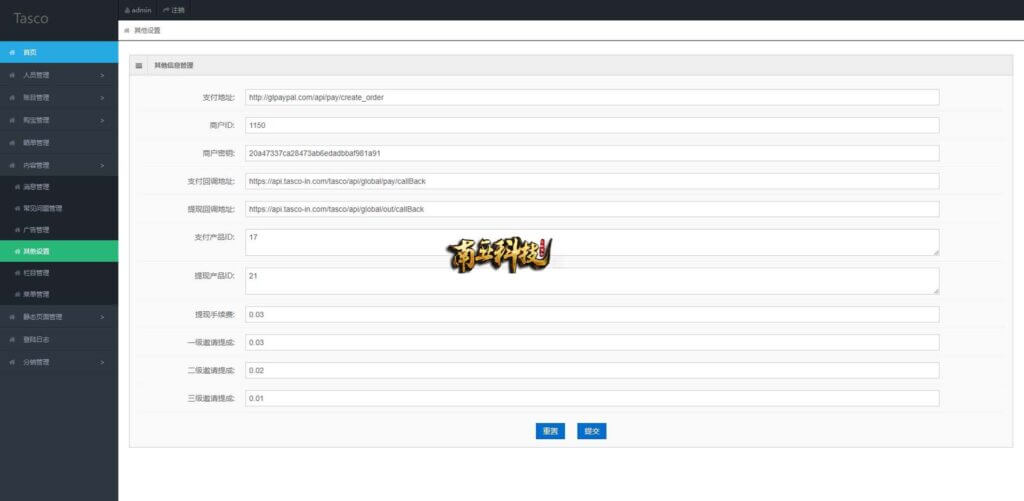The height and width of the screenshot is (501, 1024).
Task: Click the 支付回调地址 pay/callBack field
Action: [x=592, y=181]
